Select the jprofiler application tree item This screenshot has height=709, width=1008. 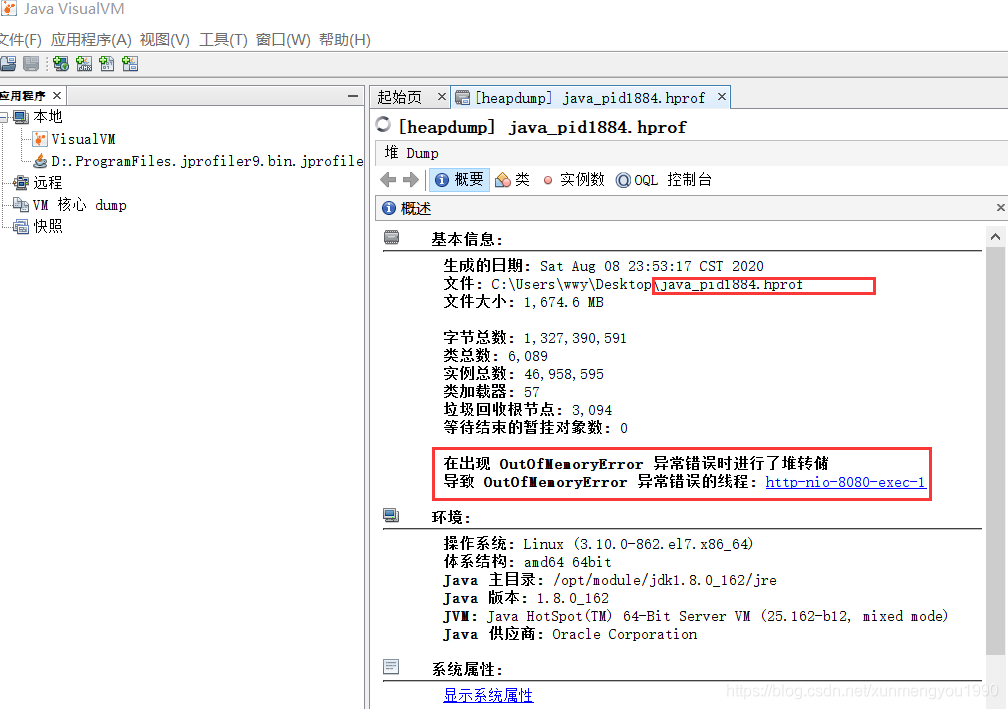pyautogui.click(x=207, y=161)
